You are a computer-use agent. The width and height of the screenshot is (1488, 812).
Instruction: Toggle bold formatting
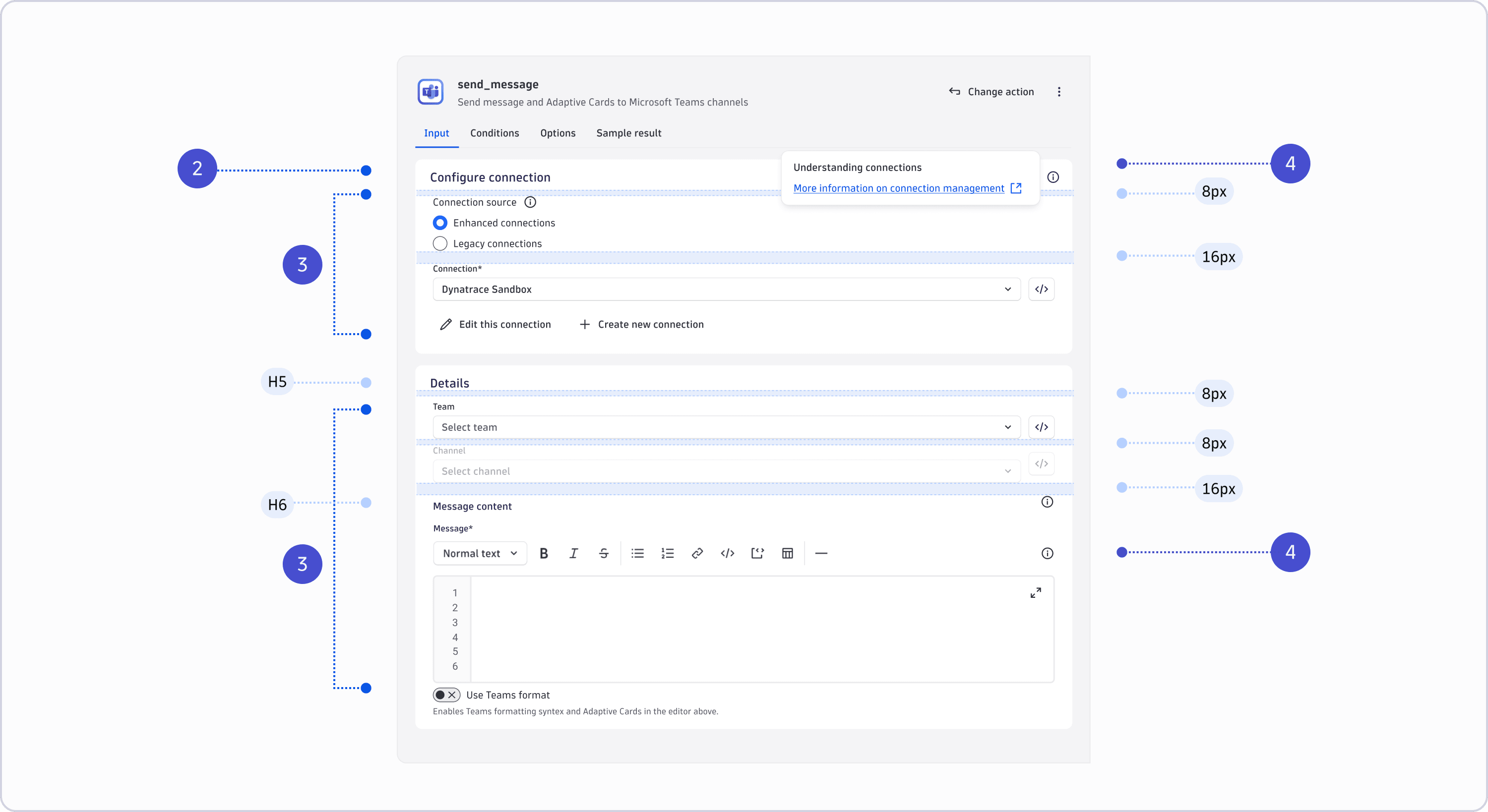pyautogui.click(x=544, y=553)
